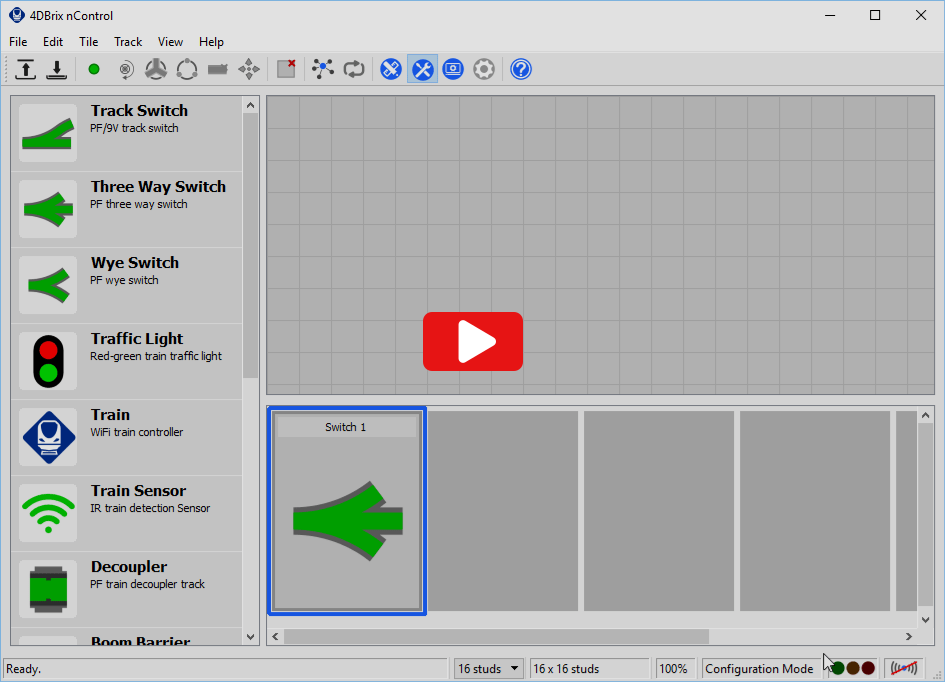Click the 'PF three way switch' description
Viewport: 945px width, 682px height.
pos(139,204)
